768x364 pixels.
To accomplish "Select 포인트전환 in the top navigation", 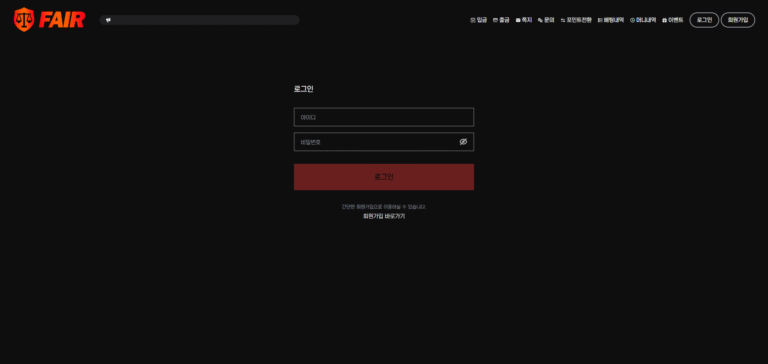I will (576, 20).
